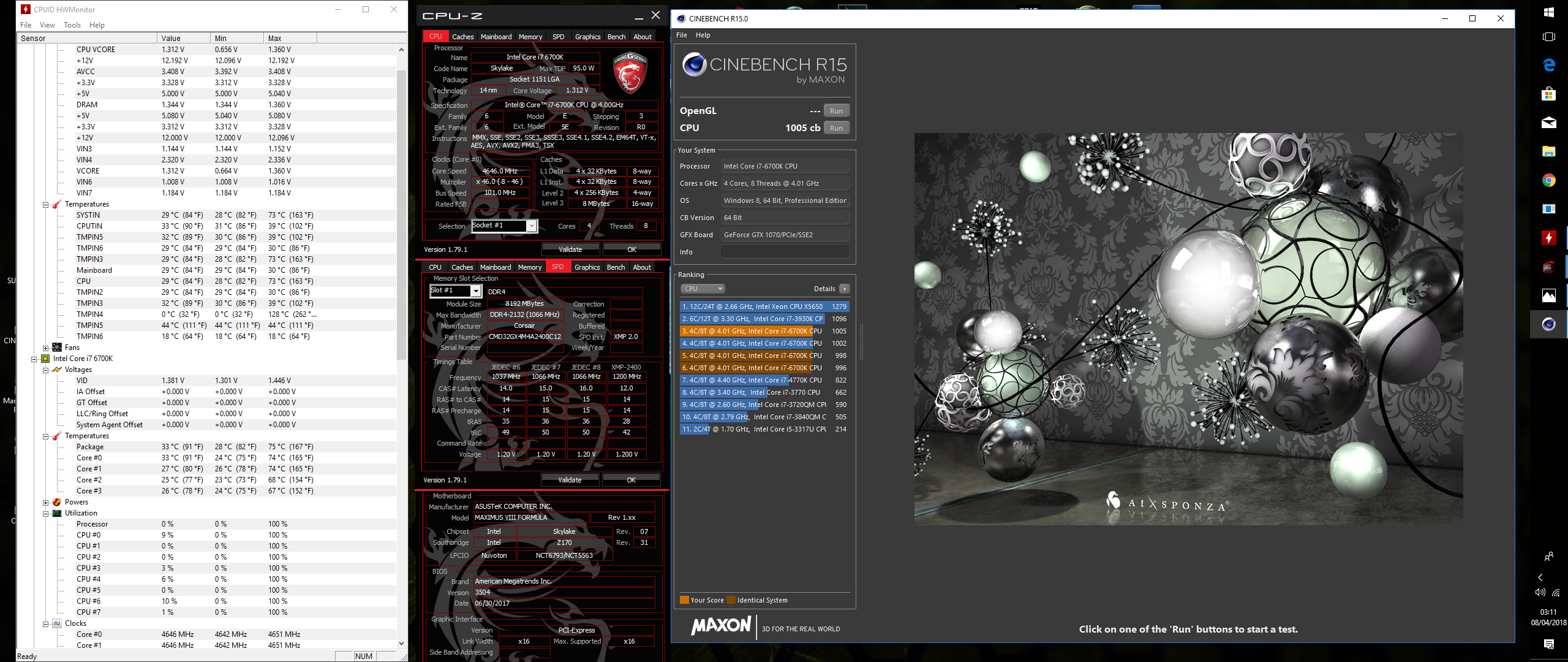Screen dimensions: 1568x662
Task: Select the Xeon X5650 ranking row scoring 1279
Action: coord(764,306)
